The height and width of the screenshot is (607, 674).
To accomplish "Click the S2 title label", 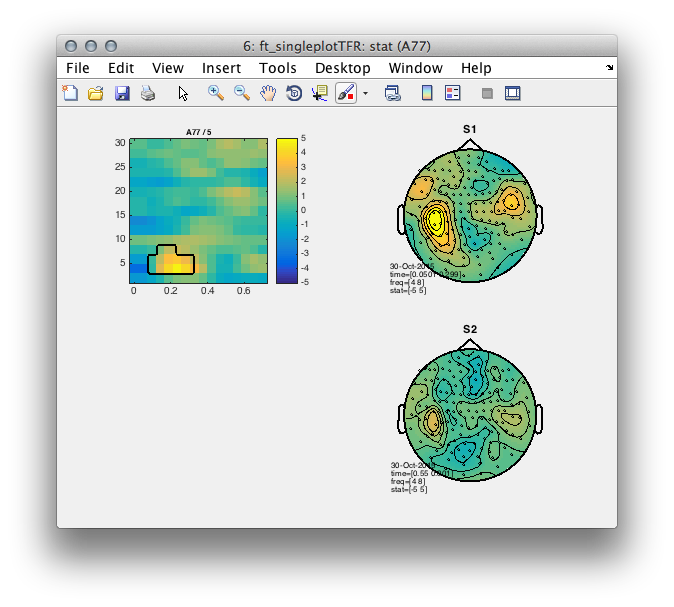I will (470, 329).
